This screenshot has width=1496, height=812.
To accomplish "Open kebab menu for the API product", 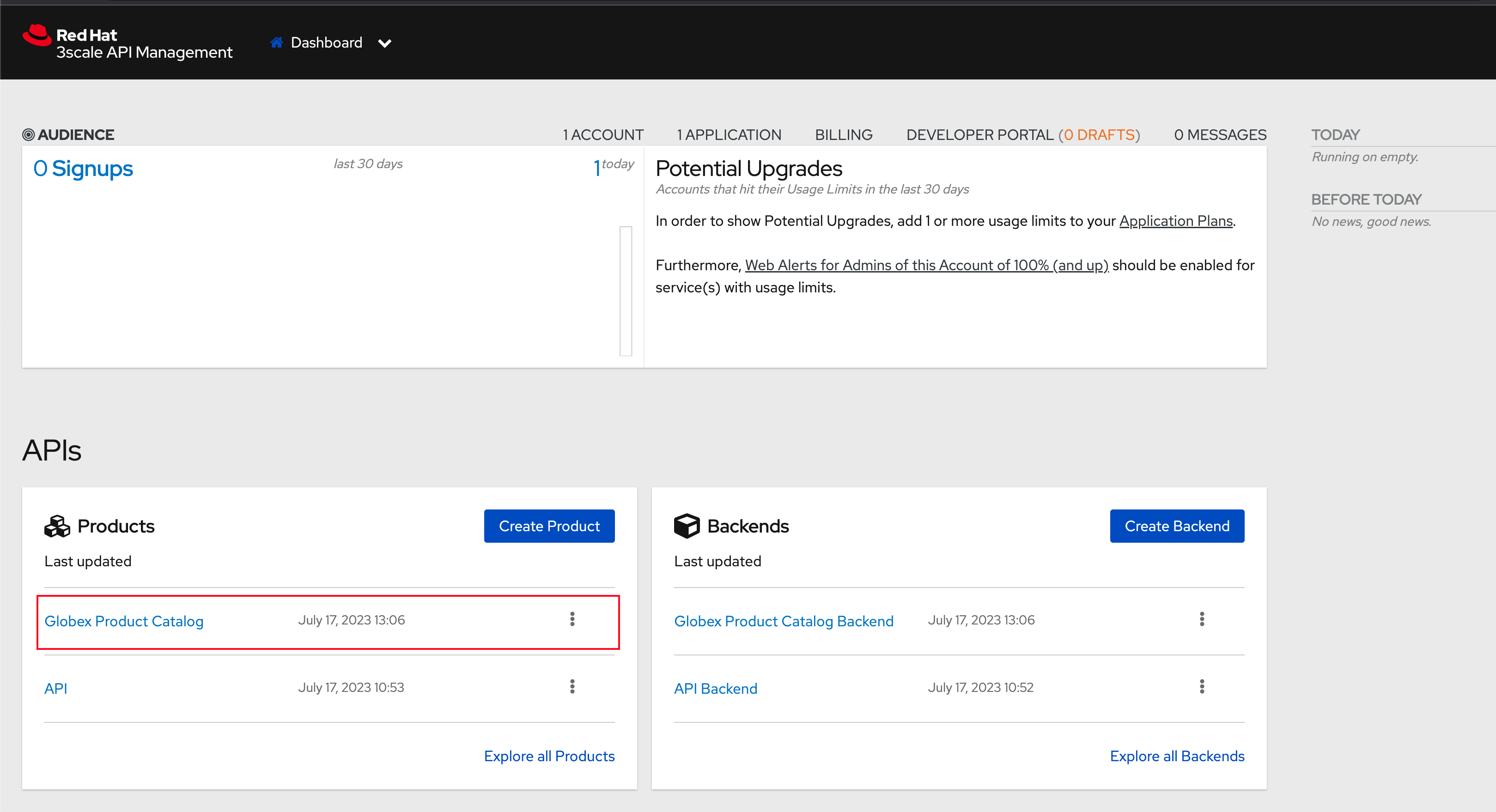I will pos(572,686).
